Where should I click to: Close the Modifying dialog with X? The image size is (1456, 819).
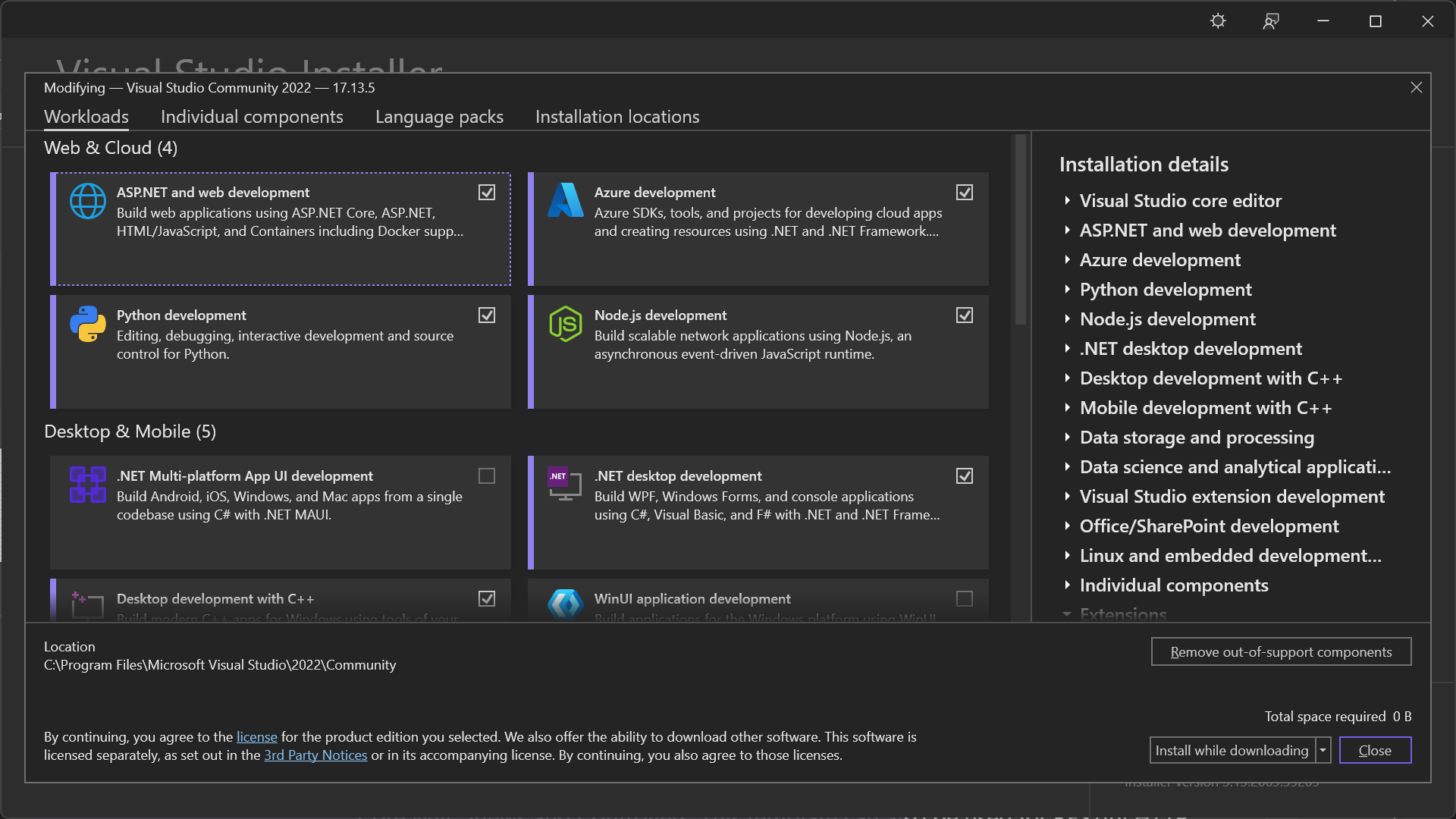click(1416, 87)
